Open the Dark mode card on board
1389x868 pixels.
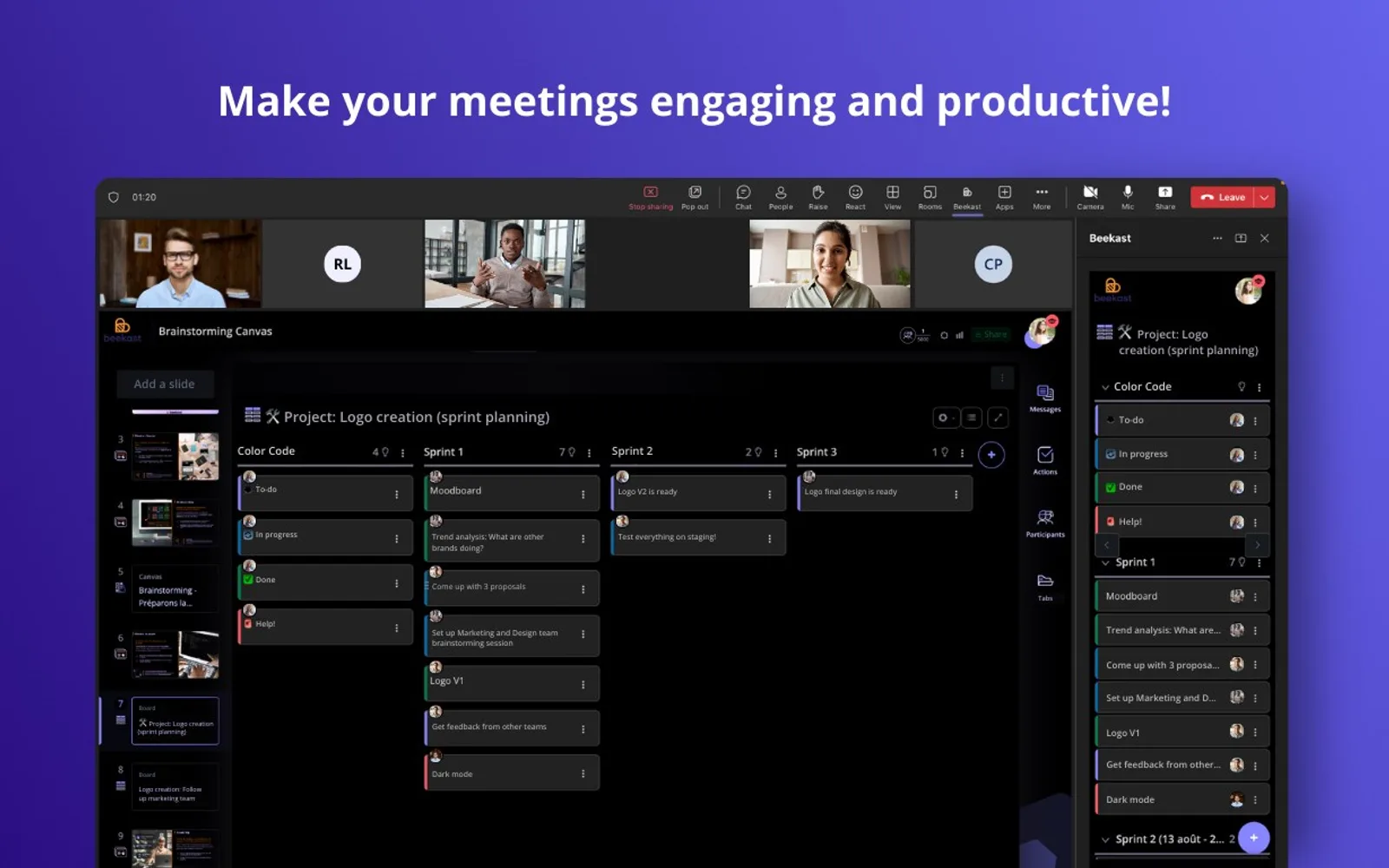tap(512, 773)
